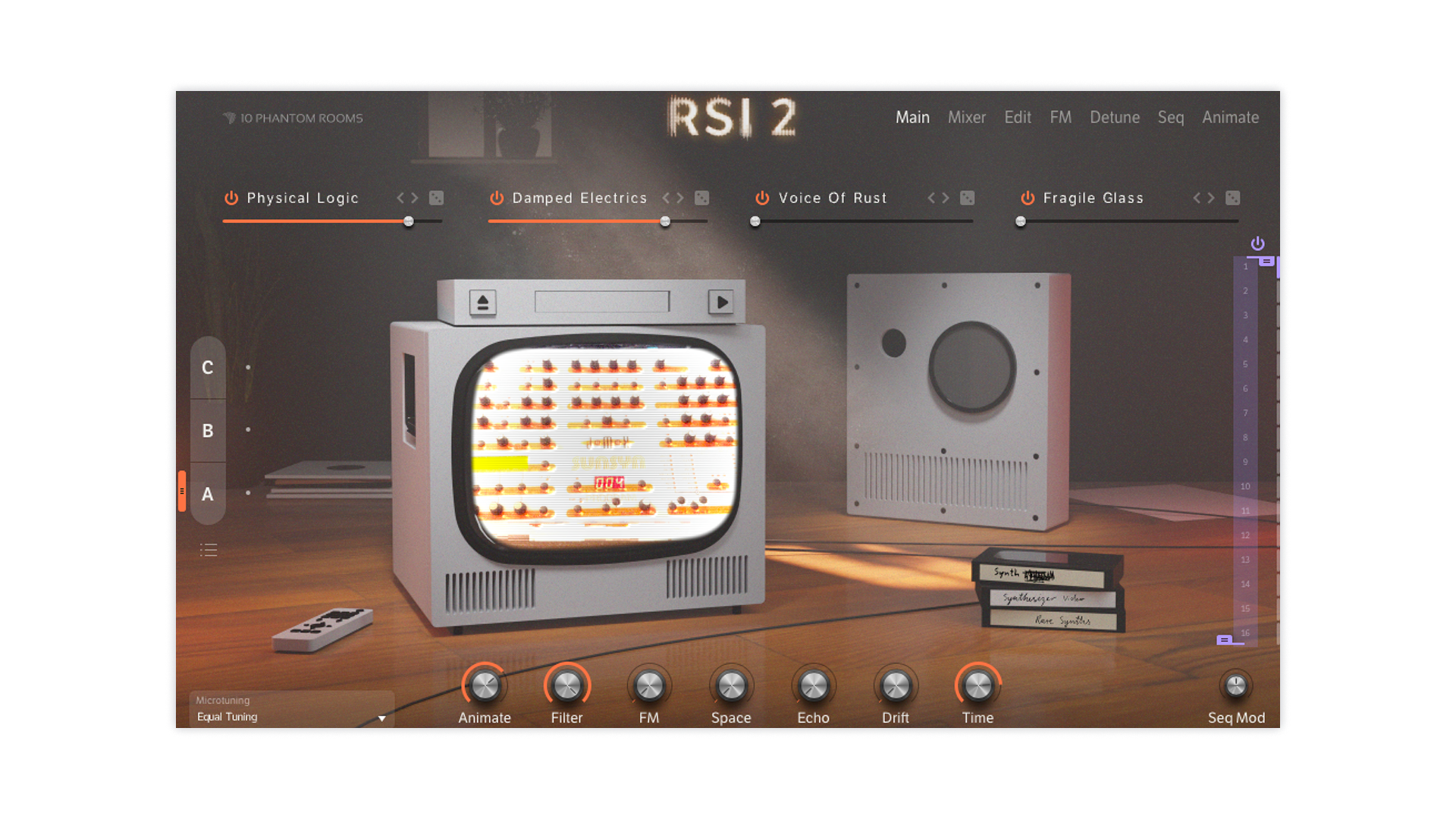Select the previous preset arrow for Voice Of Rust
1456x819 pixels.
pos(933,198)
